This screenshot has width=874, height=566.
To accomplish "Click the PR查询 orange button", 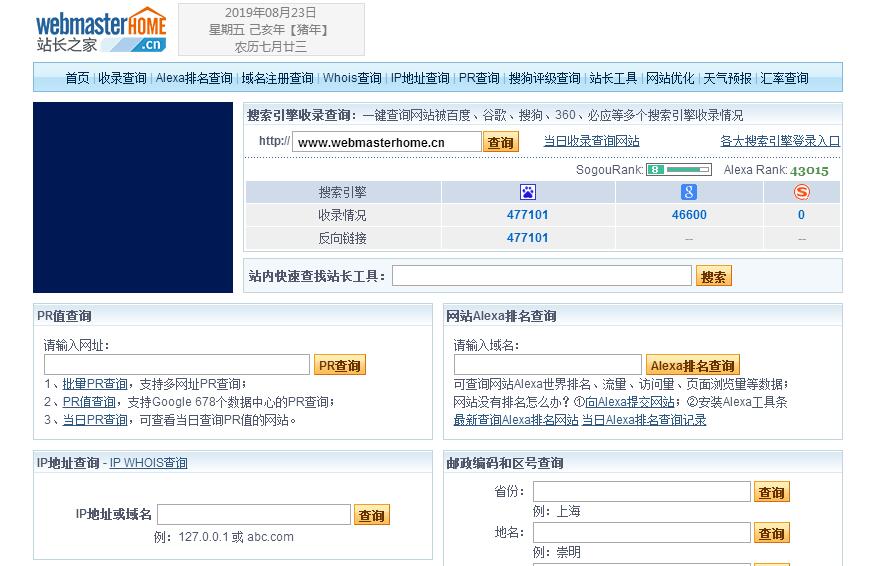I will click(340, 365).
